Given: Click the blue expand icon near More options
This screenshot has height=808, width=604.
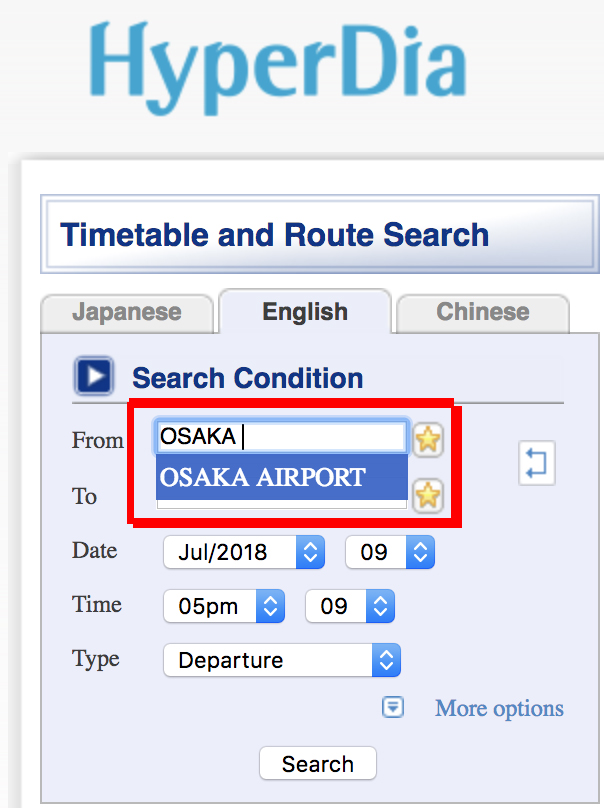Looking at the screenshot, I should (x=392, y=707).
